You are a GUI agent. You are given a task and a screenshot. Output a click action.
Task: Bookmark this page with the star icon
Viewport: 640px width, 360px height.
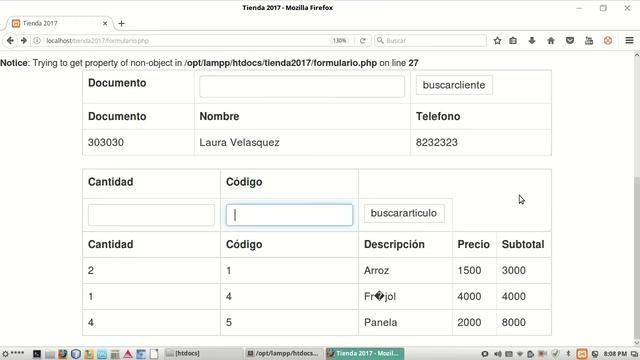tap(497, 40)
